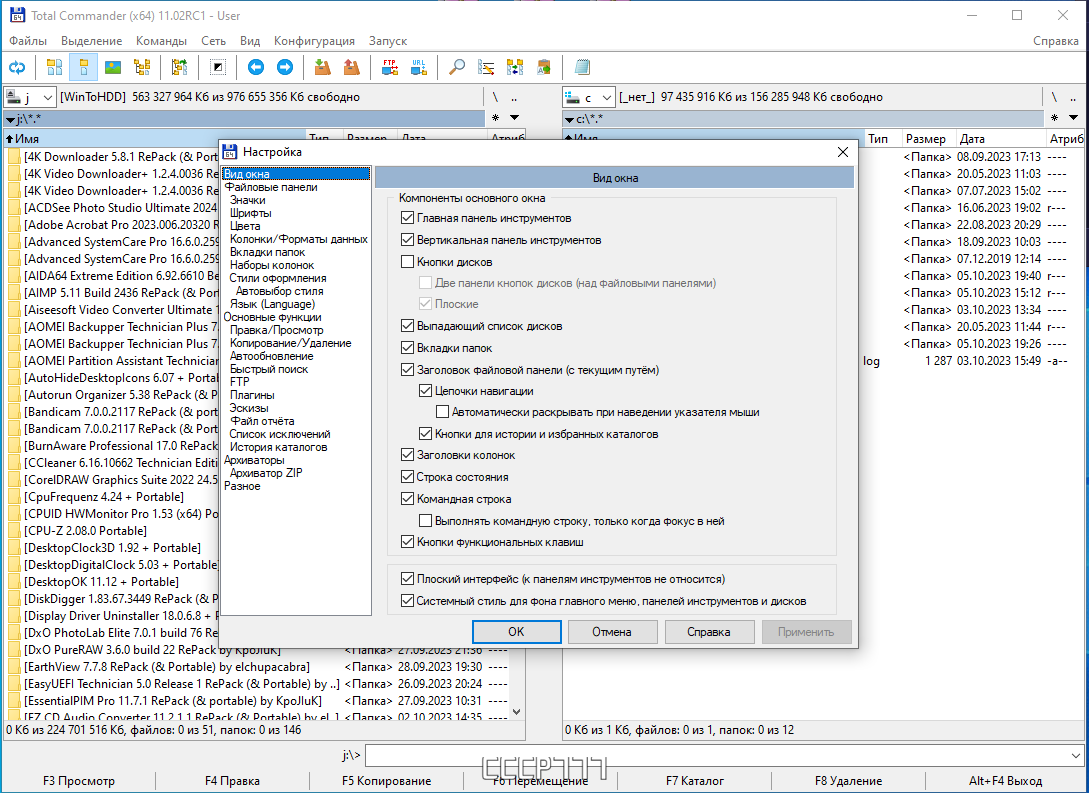
Task: Open the notepad toolbar icon
Action: pos(583,67)
